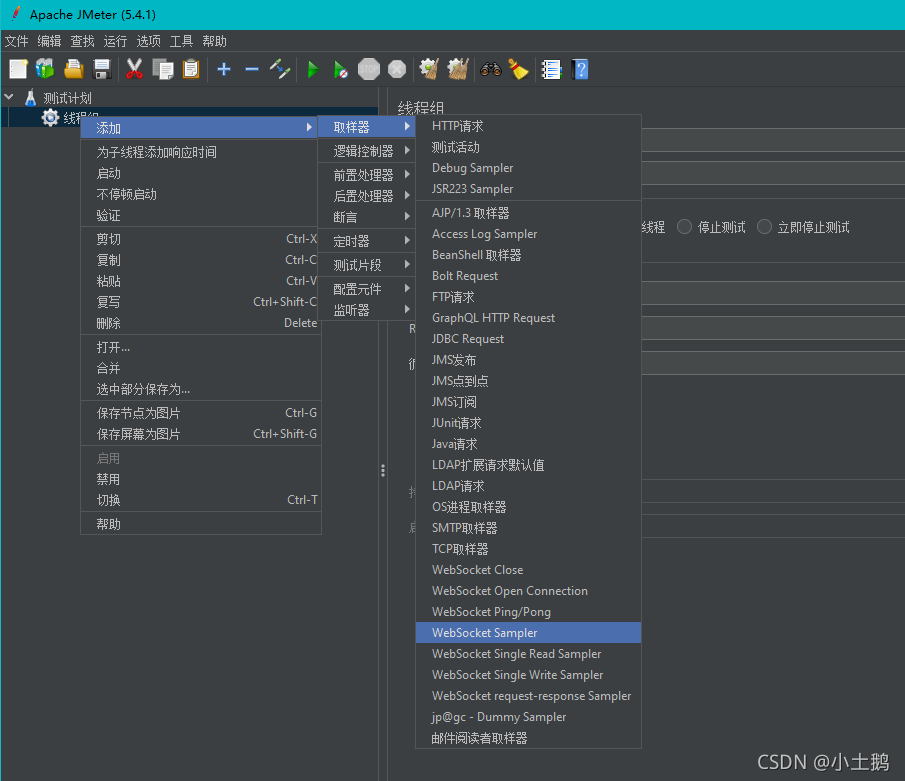Open the 帮助 menu in menu bar
This screenshot has height=781, width=905.
[x=214, y=41]
